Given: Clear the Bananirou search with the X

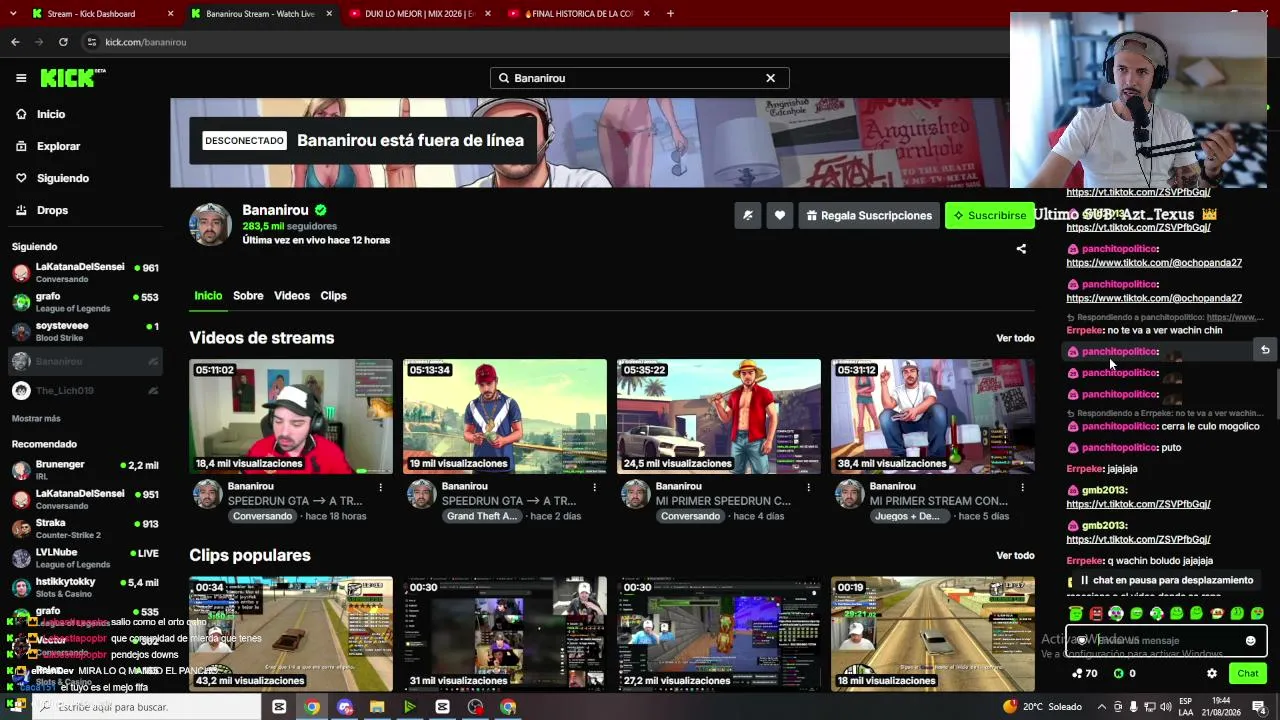Looking at the screenshot, I should [770, 78].
